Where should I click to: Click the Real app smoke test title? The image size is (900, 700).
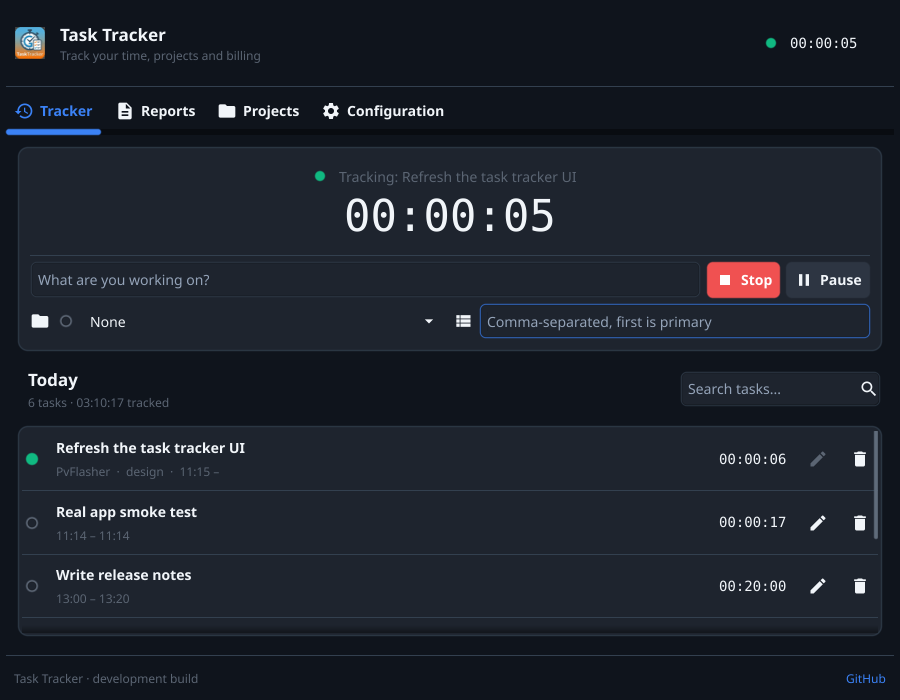126,512
